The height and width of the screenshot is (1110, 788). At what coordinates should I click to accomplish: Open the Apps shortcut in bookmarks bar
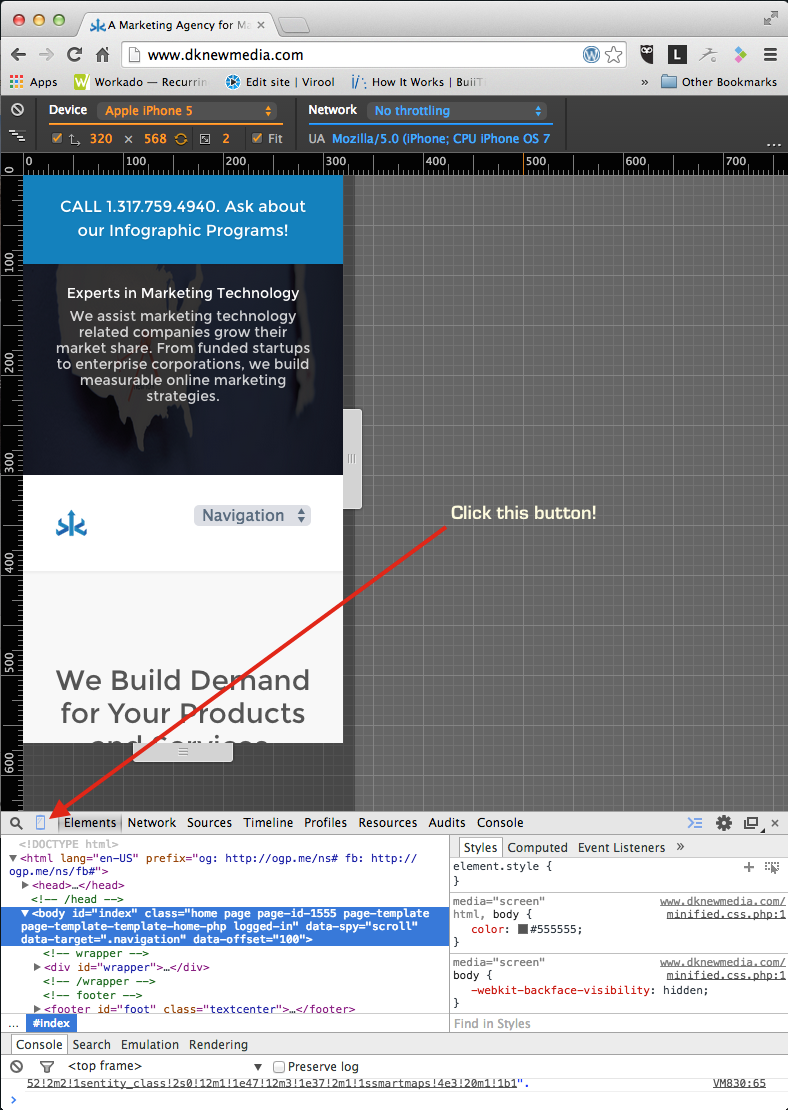click(x=34, y=82)
